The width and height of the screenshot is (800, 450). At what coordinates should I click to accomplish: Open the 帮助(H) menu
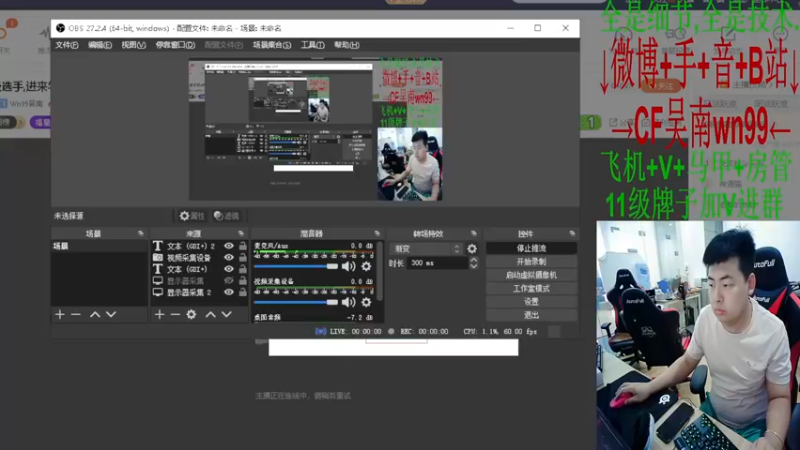click(x=346, y=45)
